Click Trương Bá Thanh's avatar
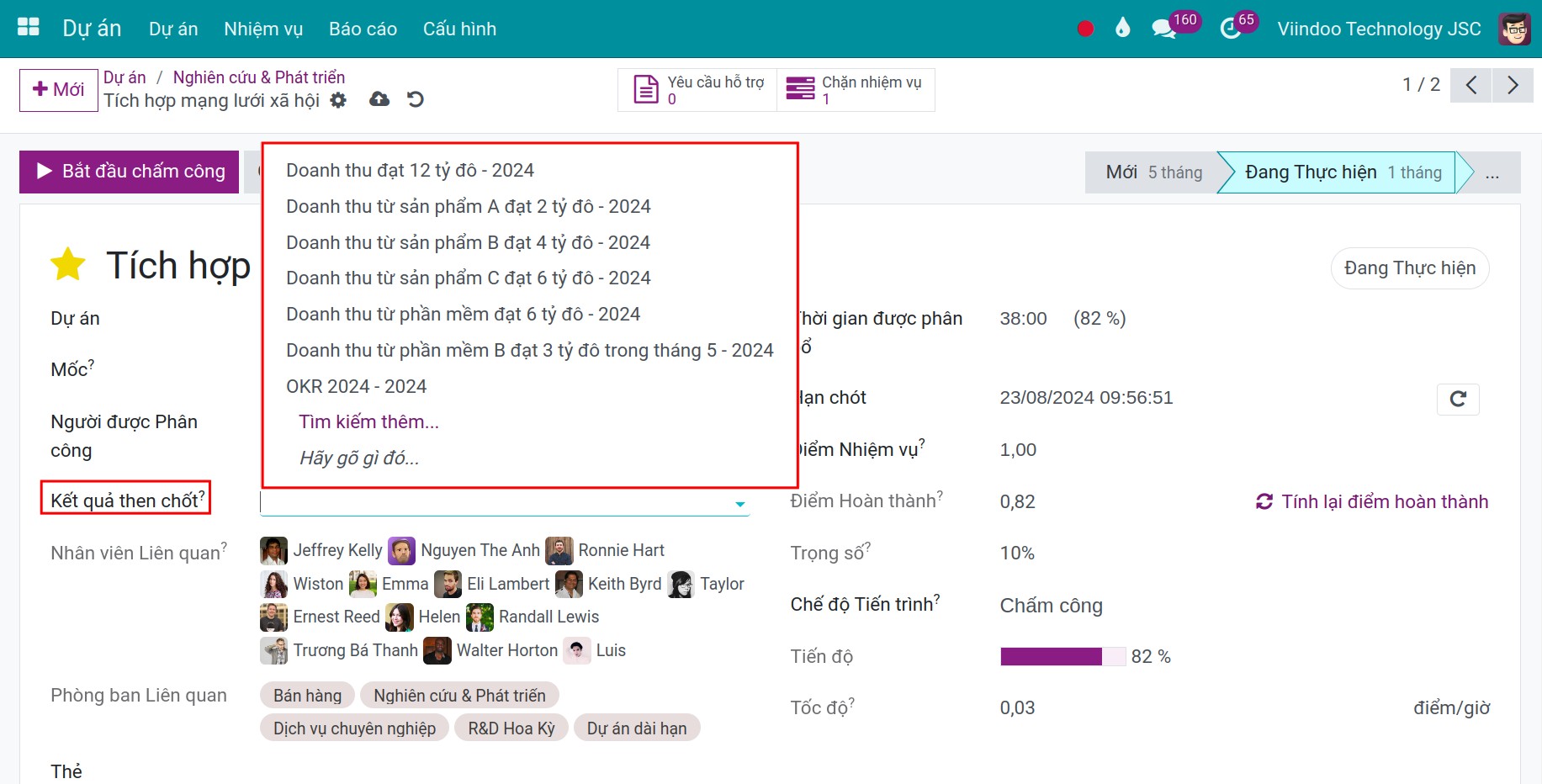This screenshot has height=784, width=1542. pyautogui.click(x=273, y=650)
